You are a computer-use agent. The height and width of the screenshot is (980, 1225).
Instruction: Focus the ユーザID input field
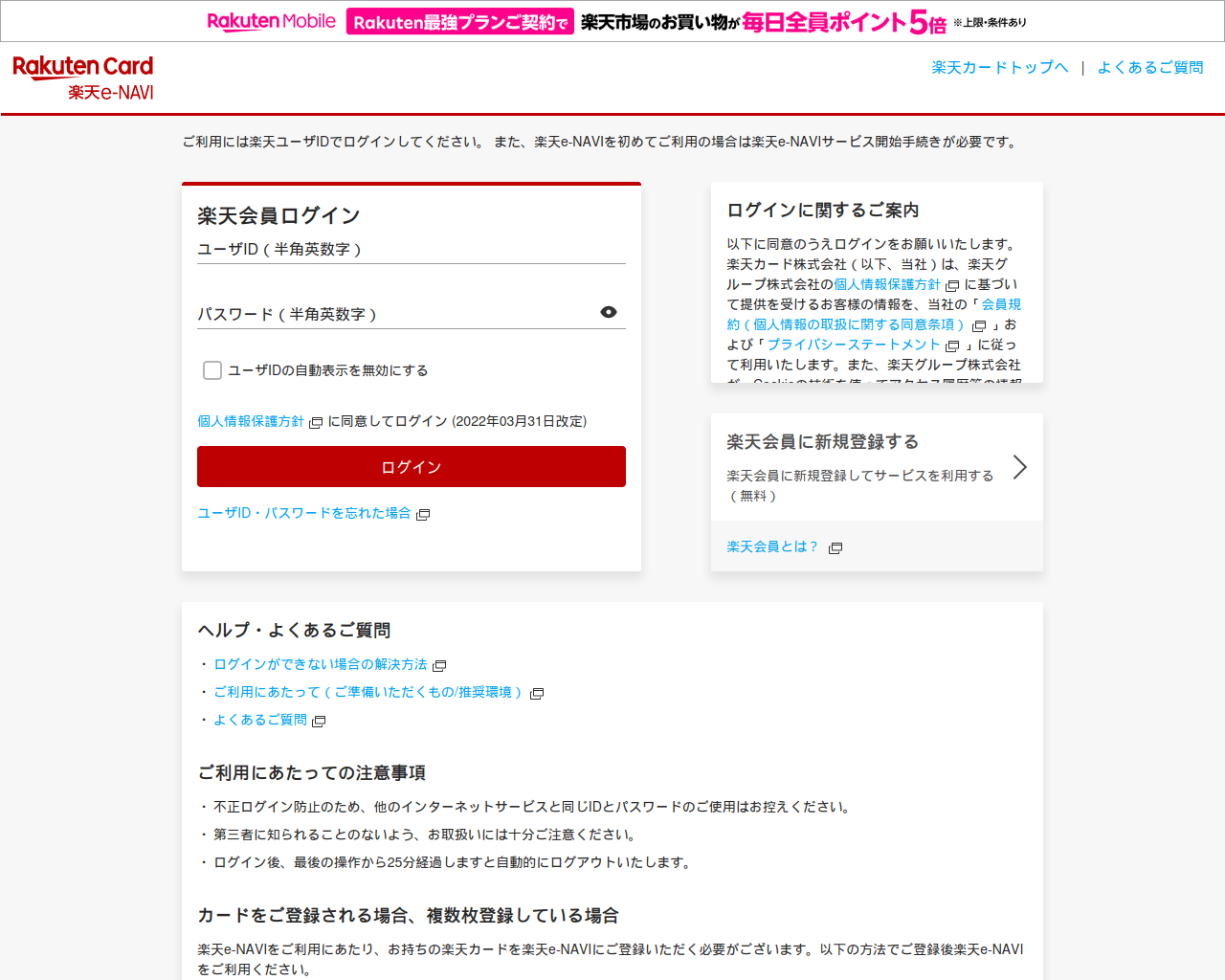click(x=412, y=249)
